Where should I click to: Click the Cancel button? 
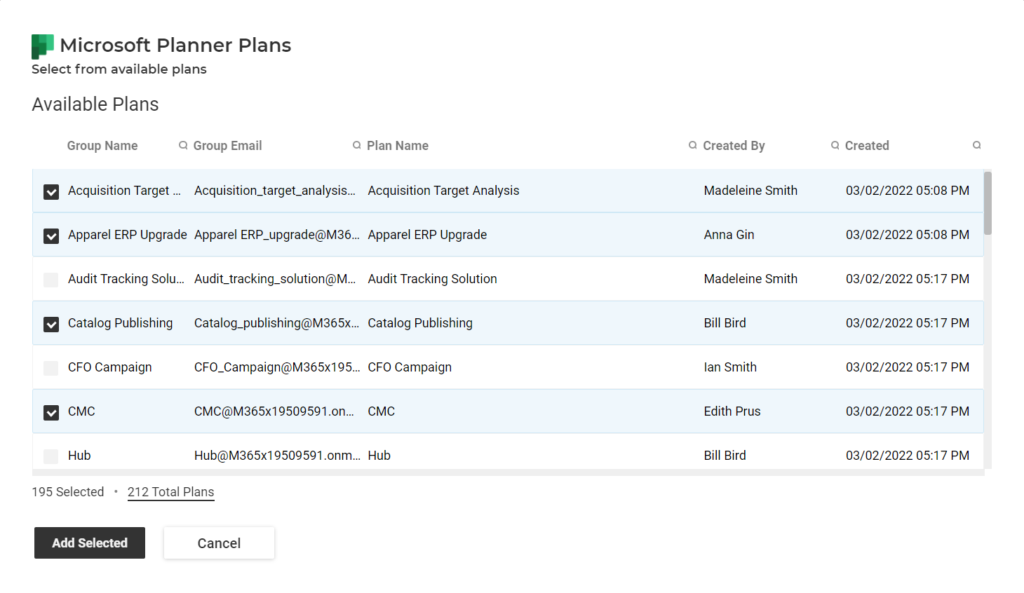[x=218, y=542]
